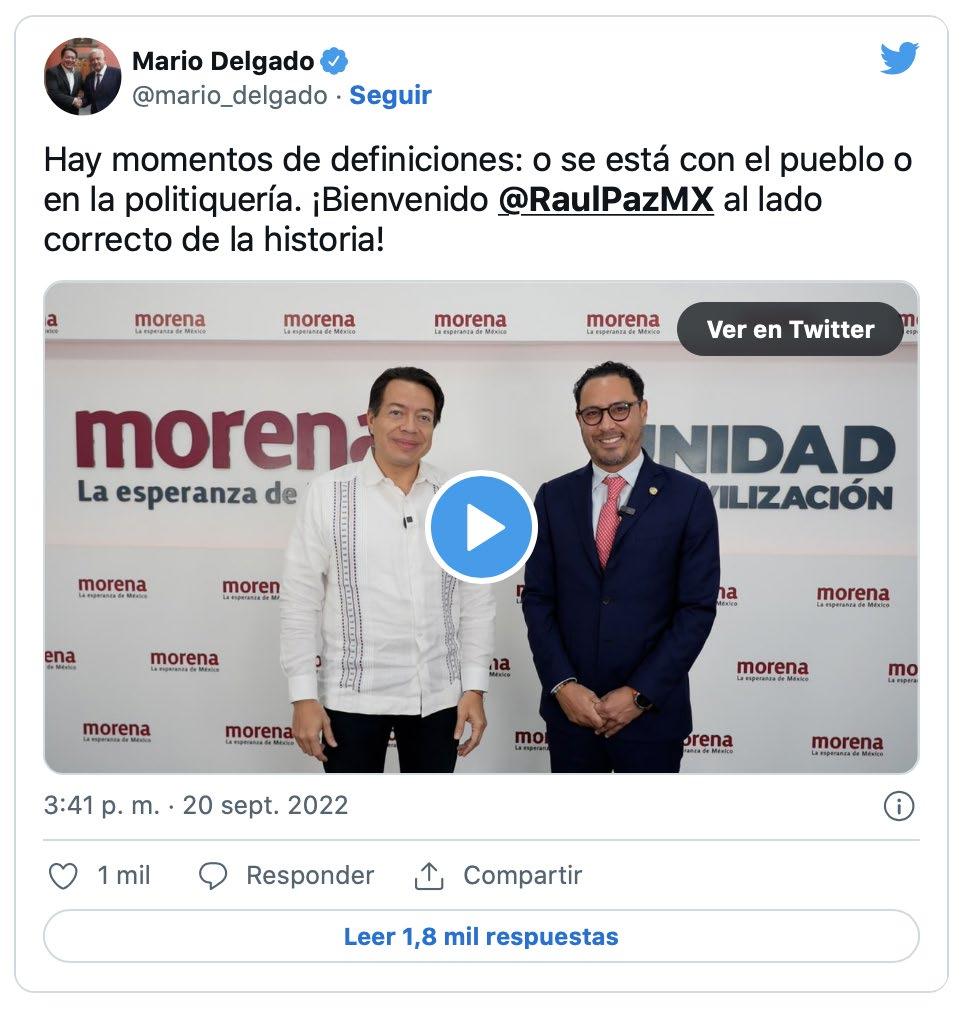This screenshot has width=968, height=1010.
Task: Click the 1 mil likes count
Action: coord(124,876)
